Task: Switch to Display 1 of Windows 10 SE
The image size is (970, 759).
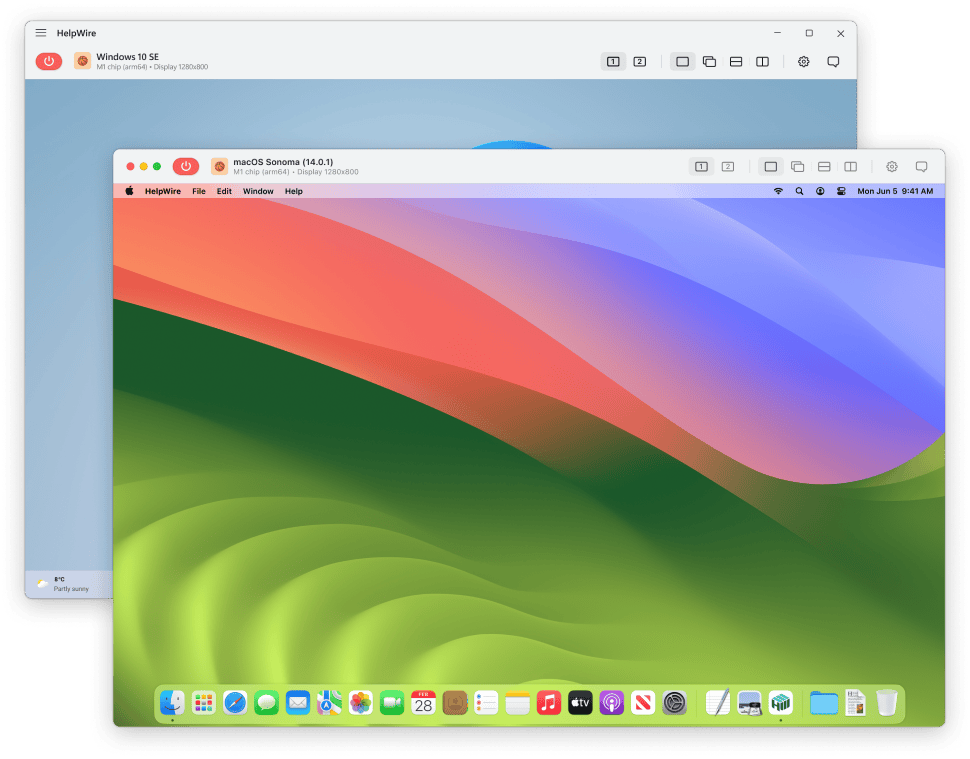Action: pyautogui.click(x=613, y=61)
